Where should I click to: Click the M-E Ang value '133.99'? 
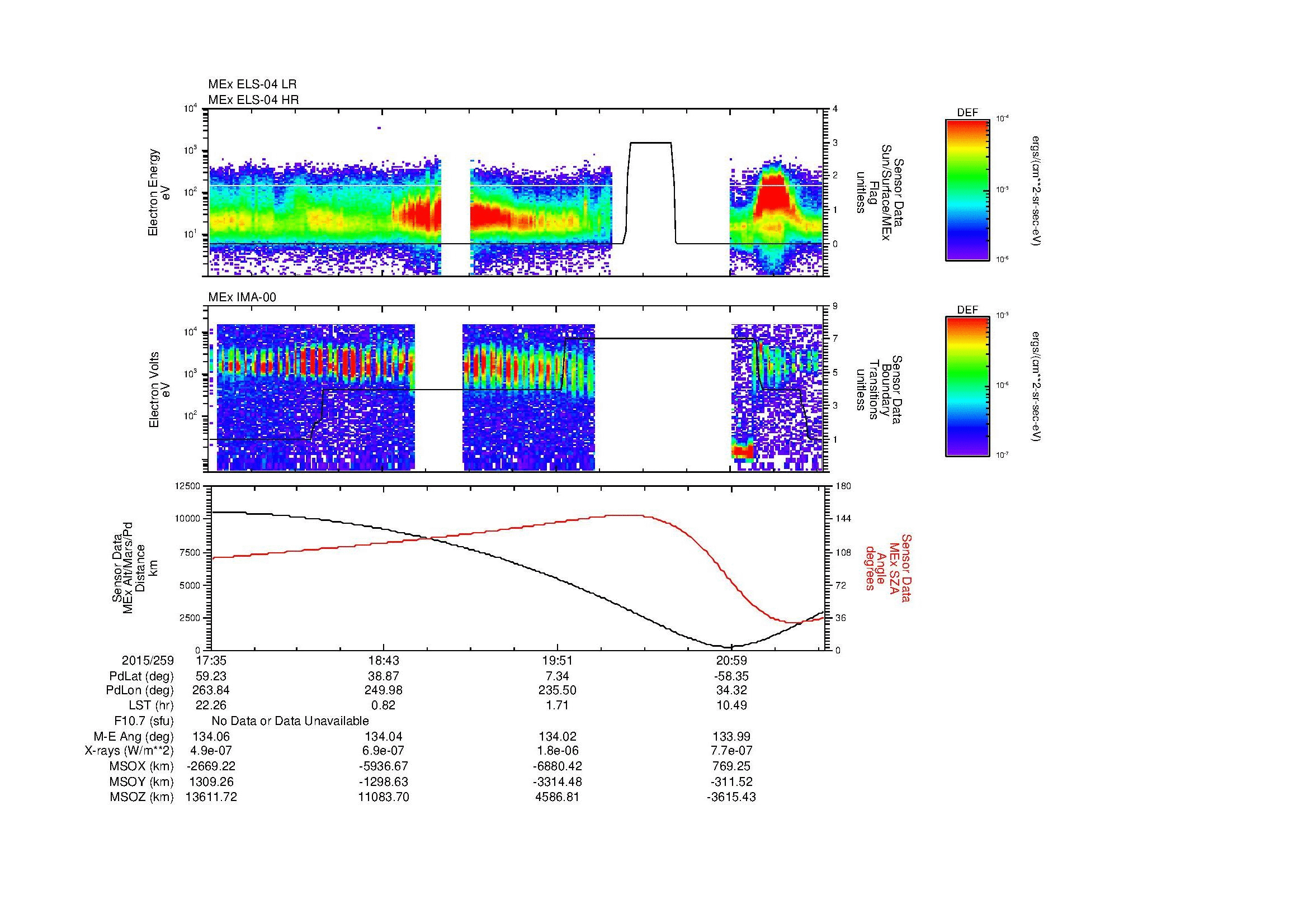point(731,737)
